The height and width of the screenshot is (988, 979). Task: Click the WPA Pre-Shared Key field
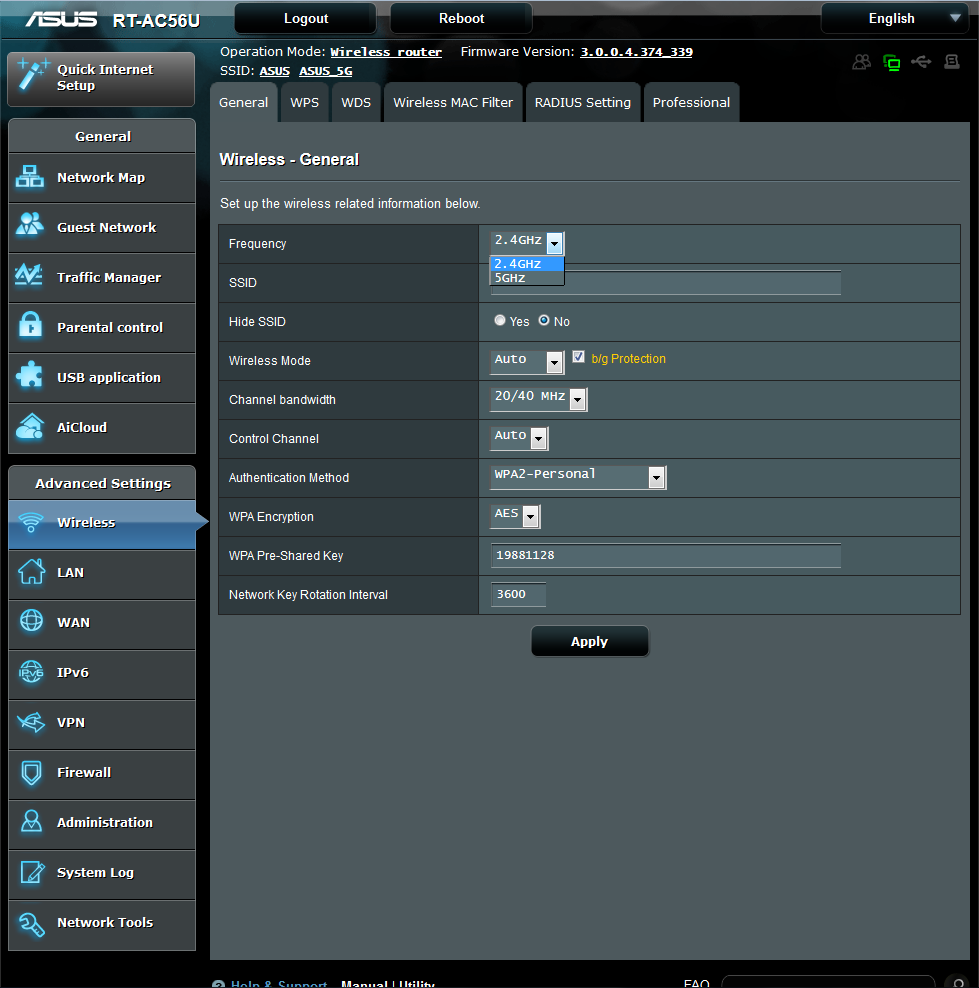666,555
